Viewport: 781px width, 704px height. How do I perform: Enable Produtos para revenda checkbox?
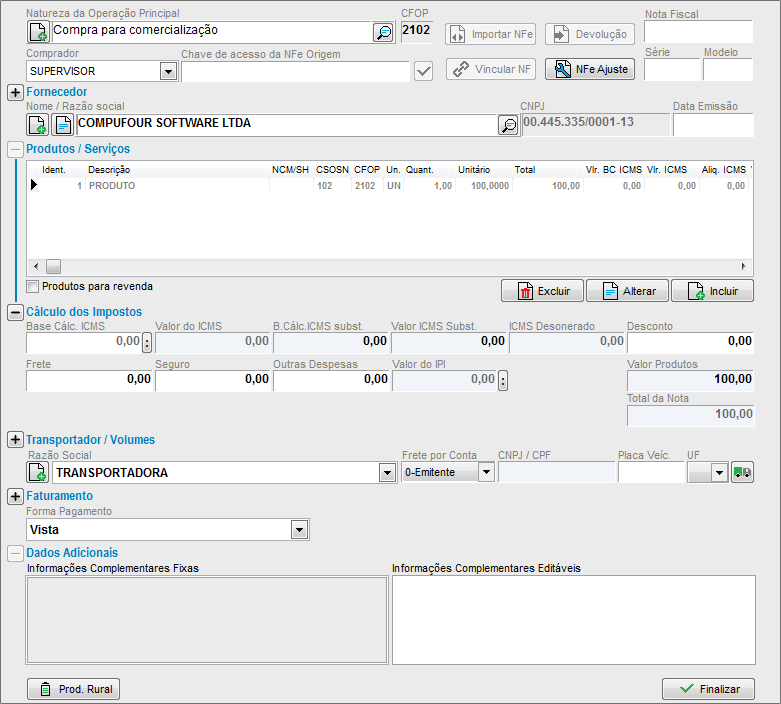(33, 286)
